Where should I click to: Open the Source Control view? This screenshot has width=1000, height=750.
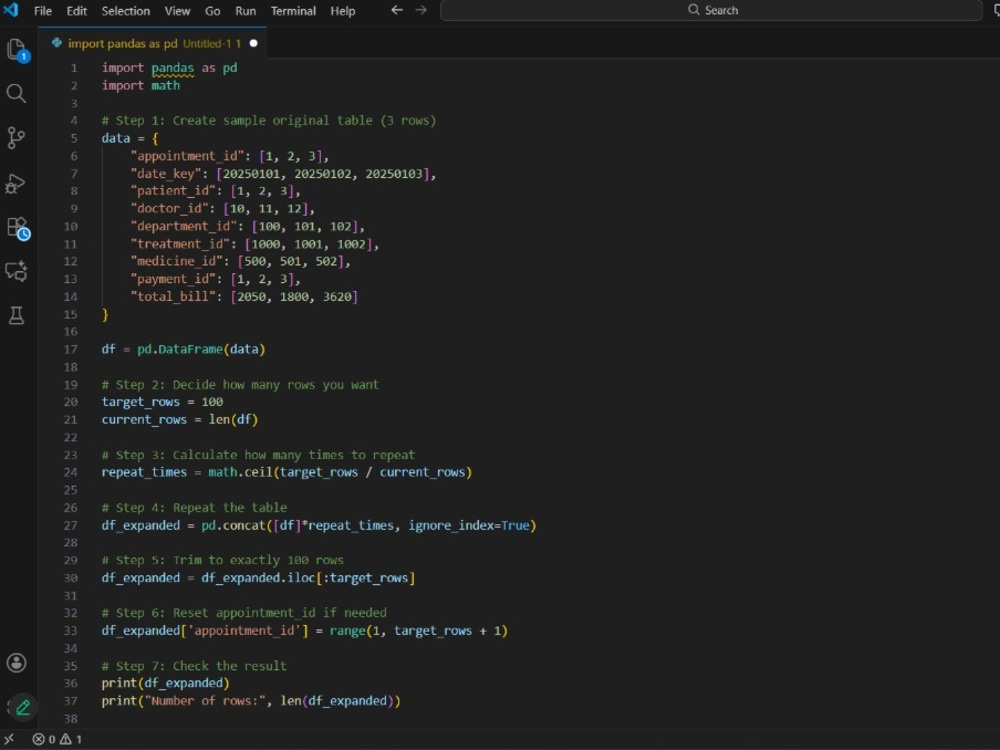(x=16, y=138)
